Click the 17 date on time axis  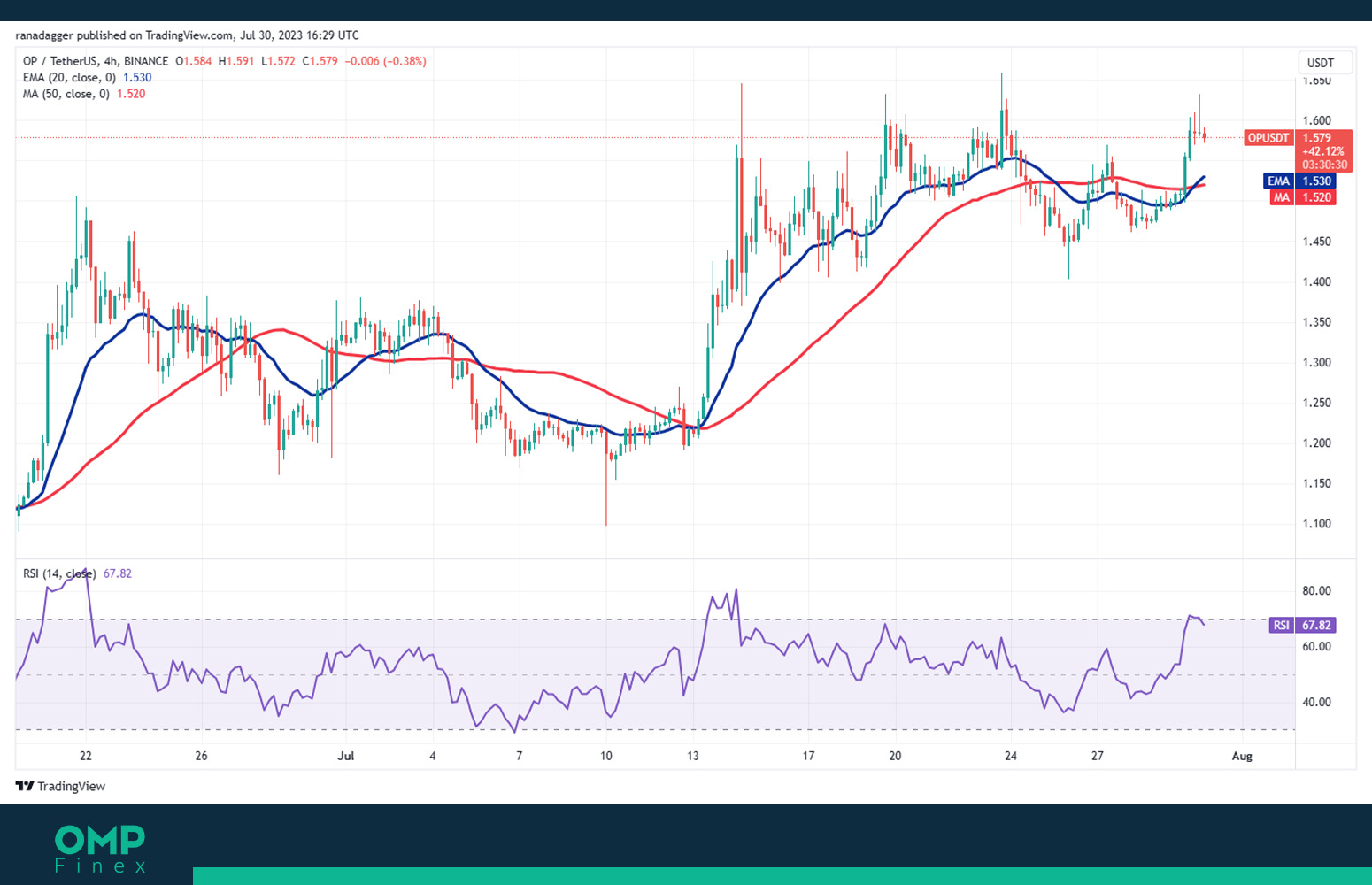pyautogui.click(x=808, y=756)
